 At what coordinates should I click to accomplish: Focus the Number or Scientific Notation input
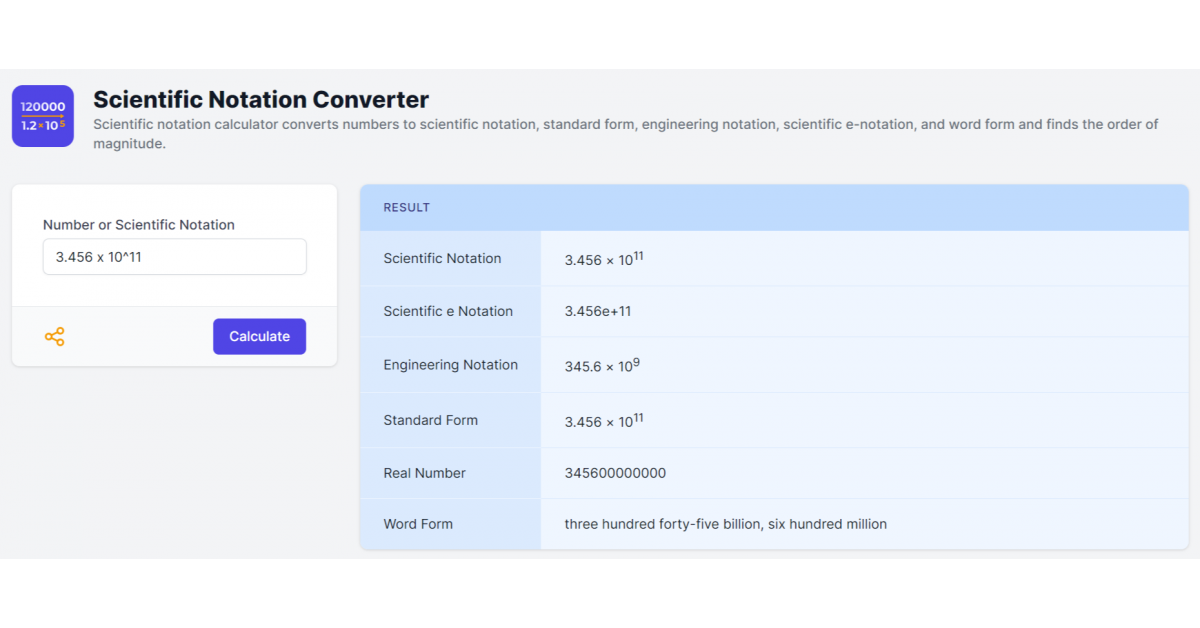point(174,257)
